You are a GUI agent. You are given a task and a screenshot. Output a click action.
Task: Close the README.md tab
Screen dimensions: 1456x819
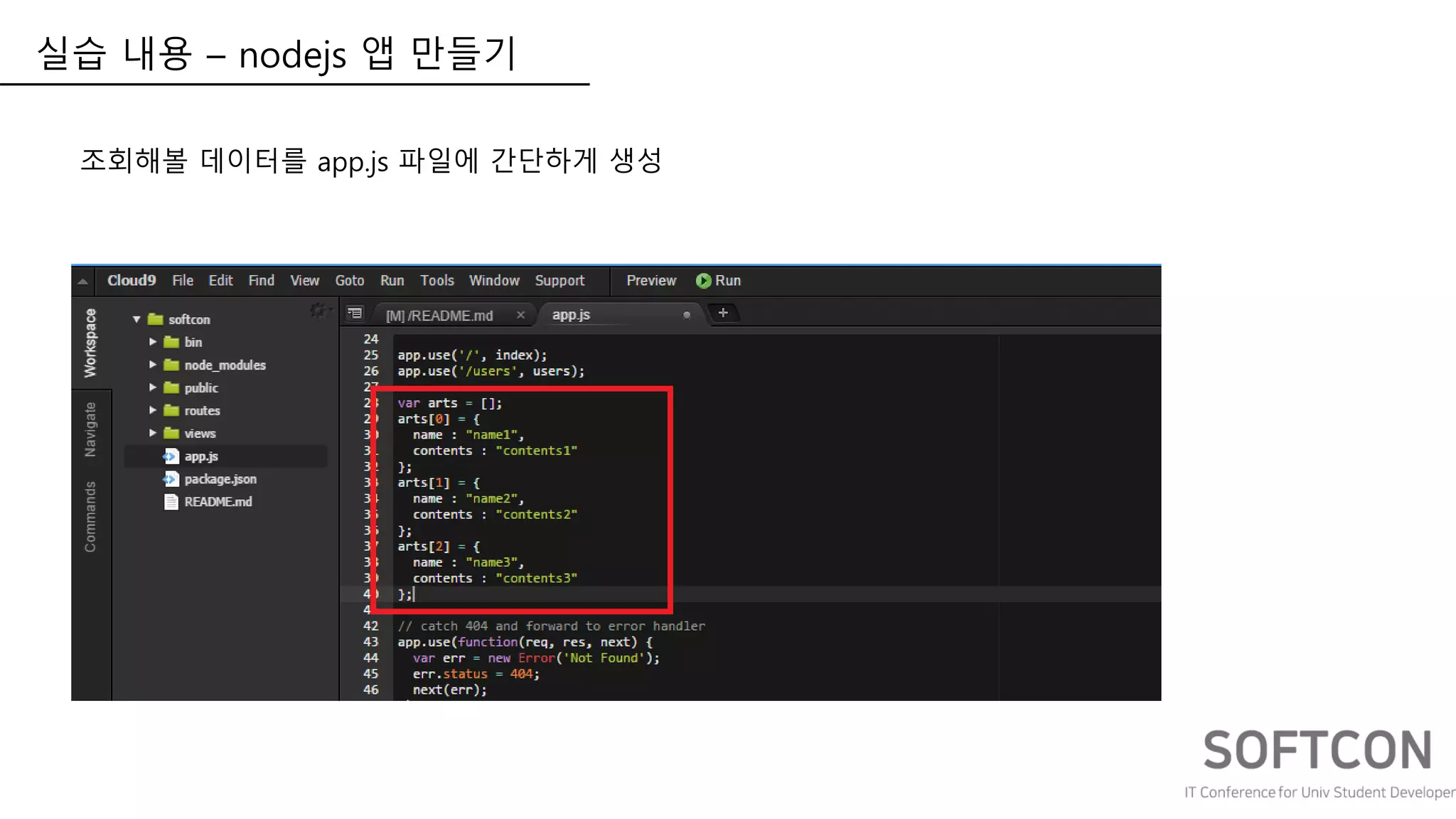(520, 315)
